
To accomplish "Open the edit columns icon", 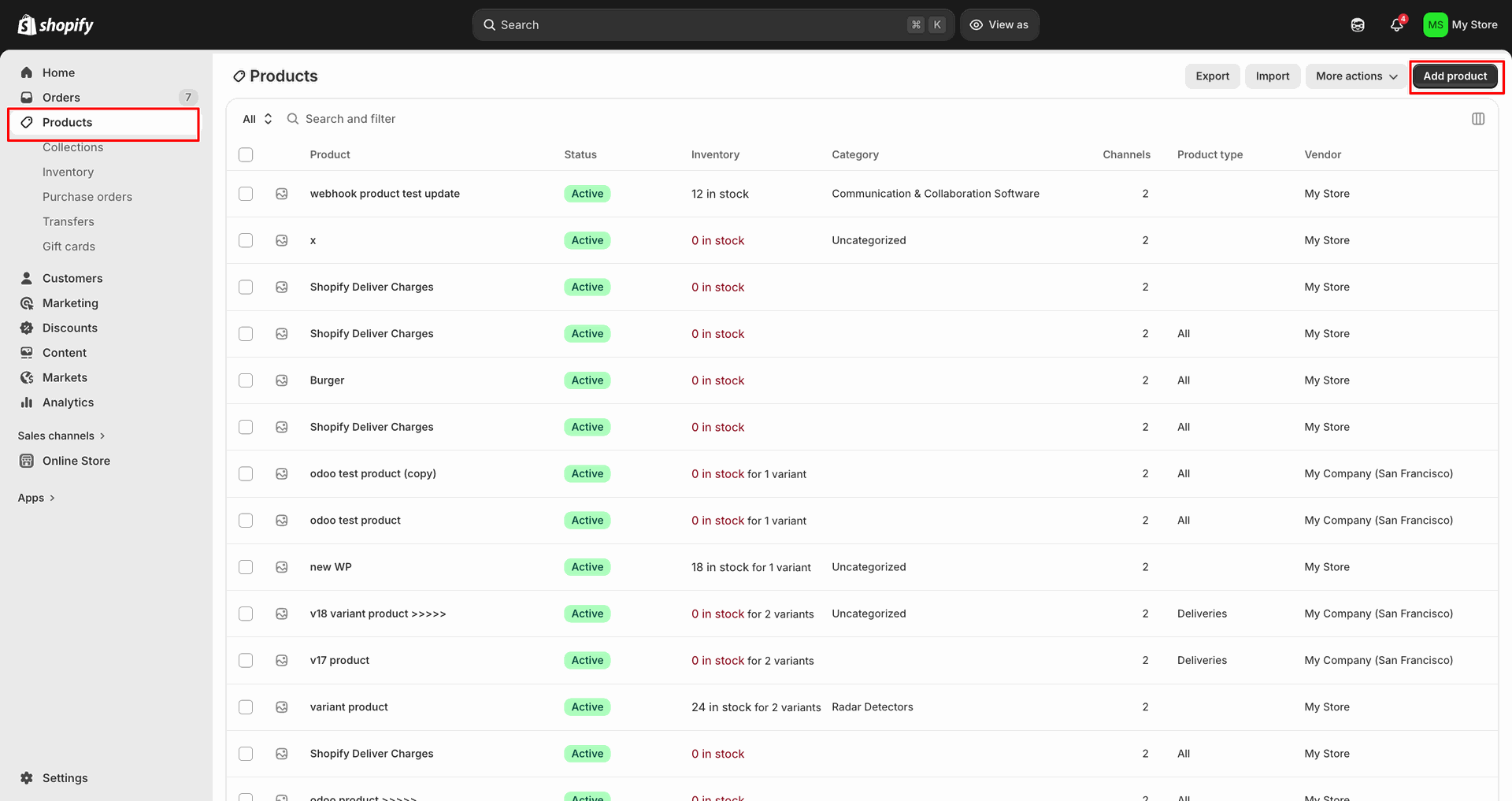I will (1478, 119).
